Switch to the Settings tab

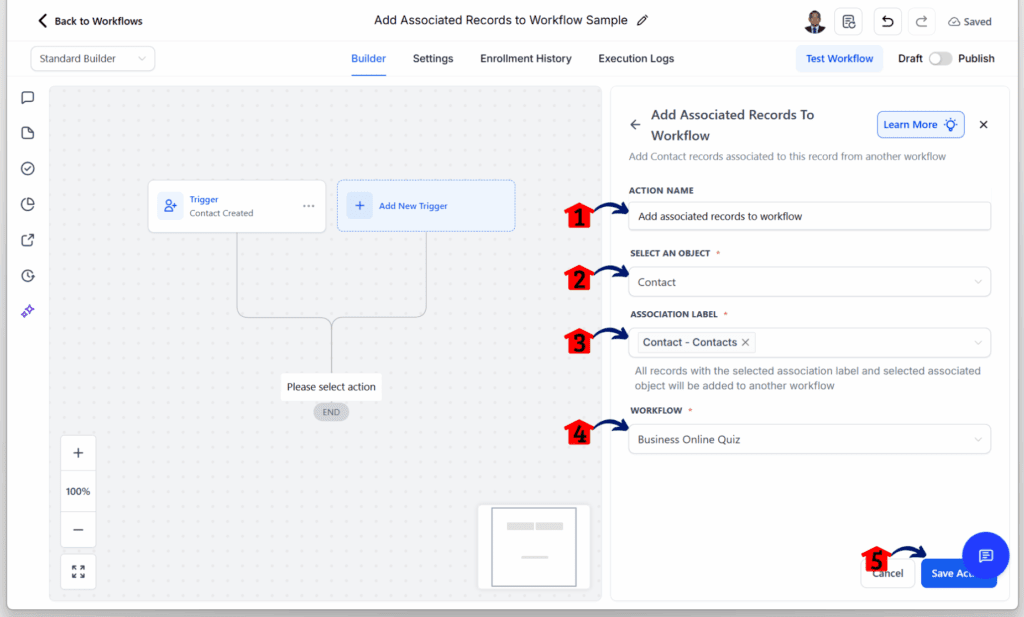click(433, 58)
